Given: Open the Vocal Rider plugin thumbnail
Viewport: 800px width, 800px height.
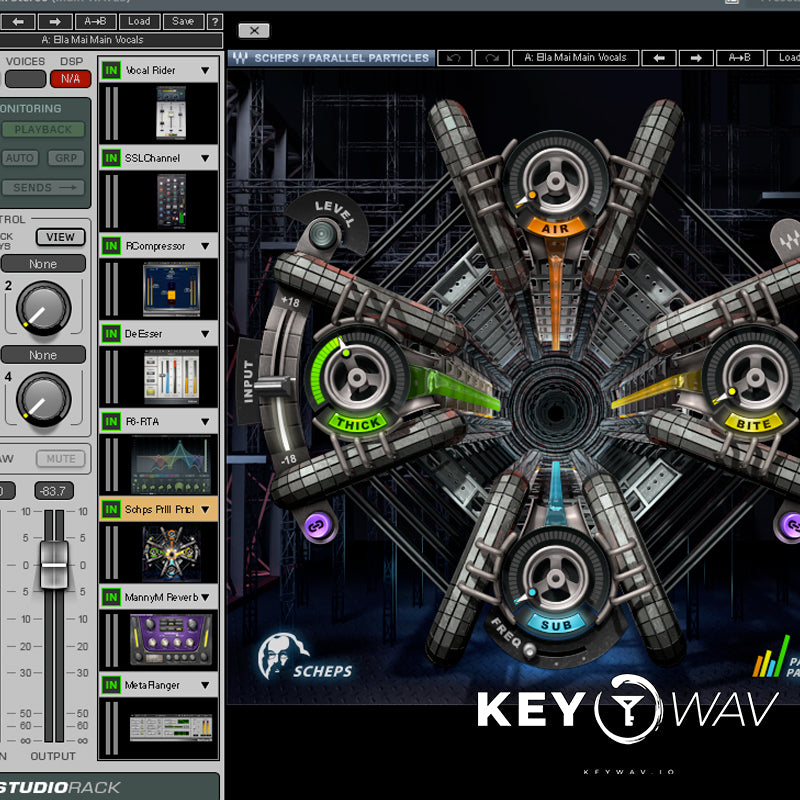Looking at the screenshot, I should [x=171, y=113].
